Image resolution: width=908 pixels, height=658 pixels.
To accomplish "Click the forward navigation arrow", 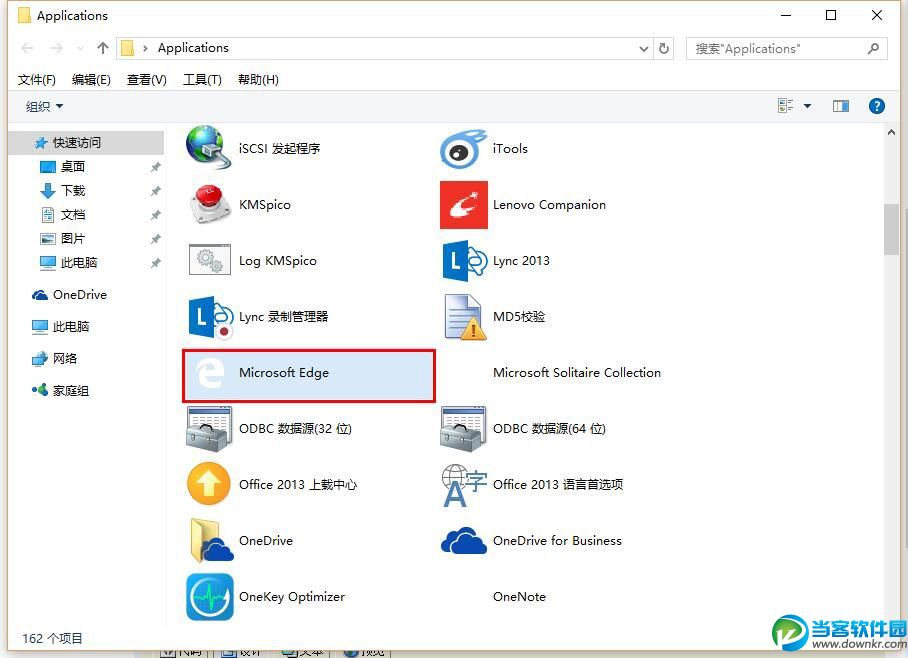I will (x=56, y=48).
